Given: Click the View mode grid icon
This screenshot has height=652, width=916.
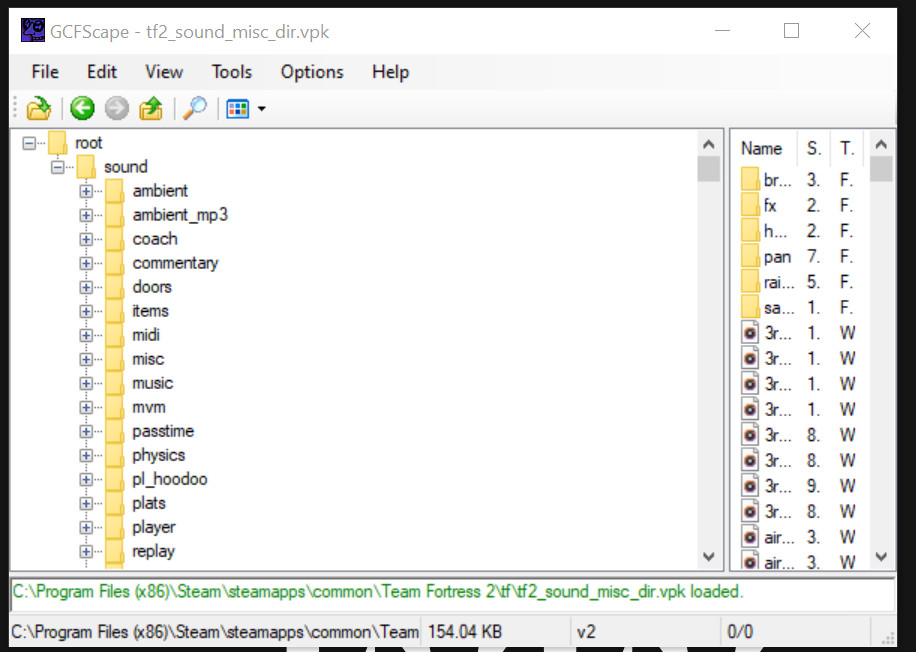Looking at the screenshot, I should pos(237,108).
